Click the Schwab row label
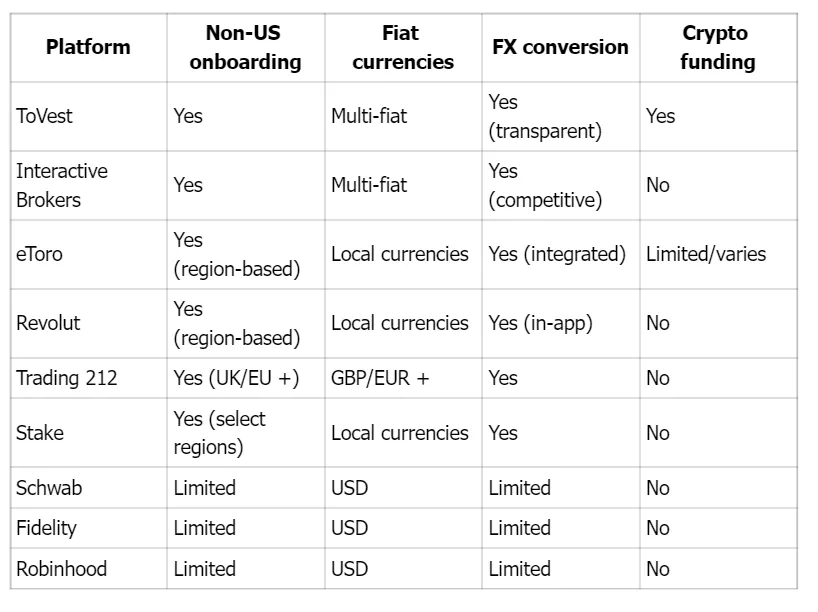 tap(48, 488)
